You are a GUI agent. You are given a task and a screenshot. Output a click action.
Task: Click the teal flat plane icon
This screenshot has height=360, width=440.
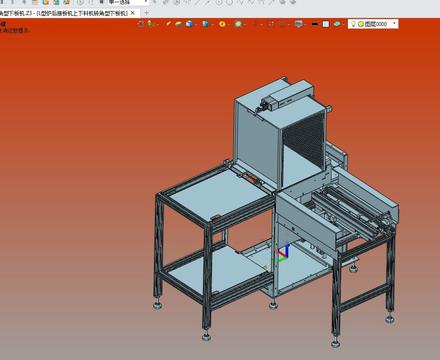coord(337,24)
